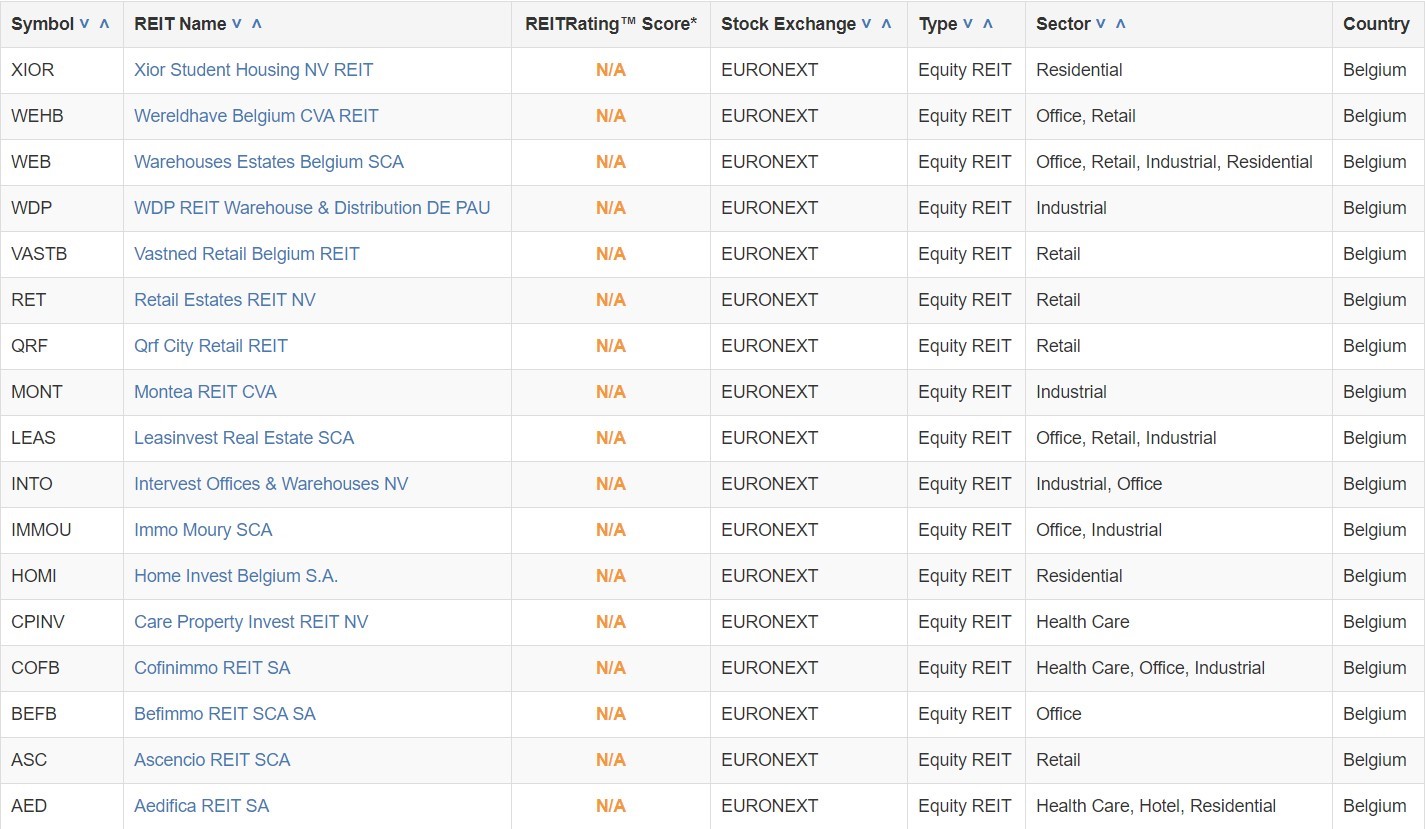
Task: Click 'Office, Retail, Industrial' sector for LEAS
Action: (x=1179, y=438)
